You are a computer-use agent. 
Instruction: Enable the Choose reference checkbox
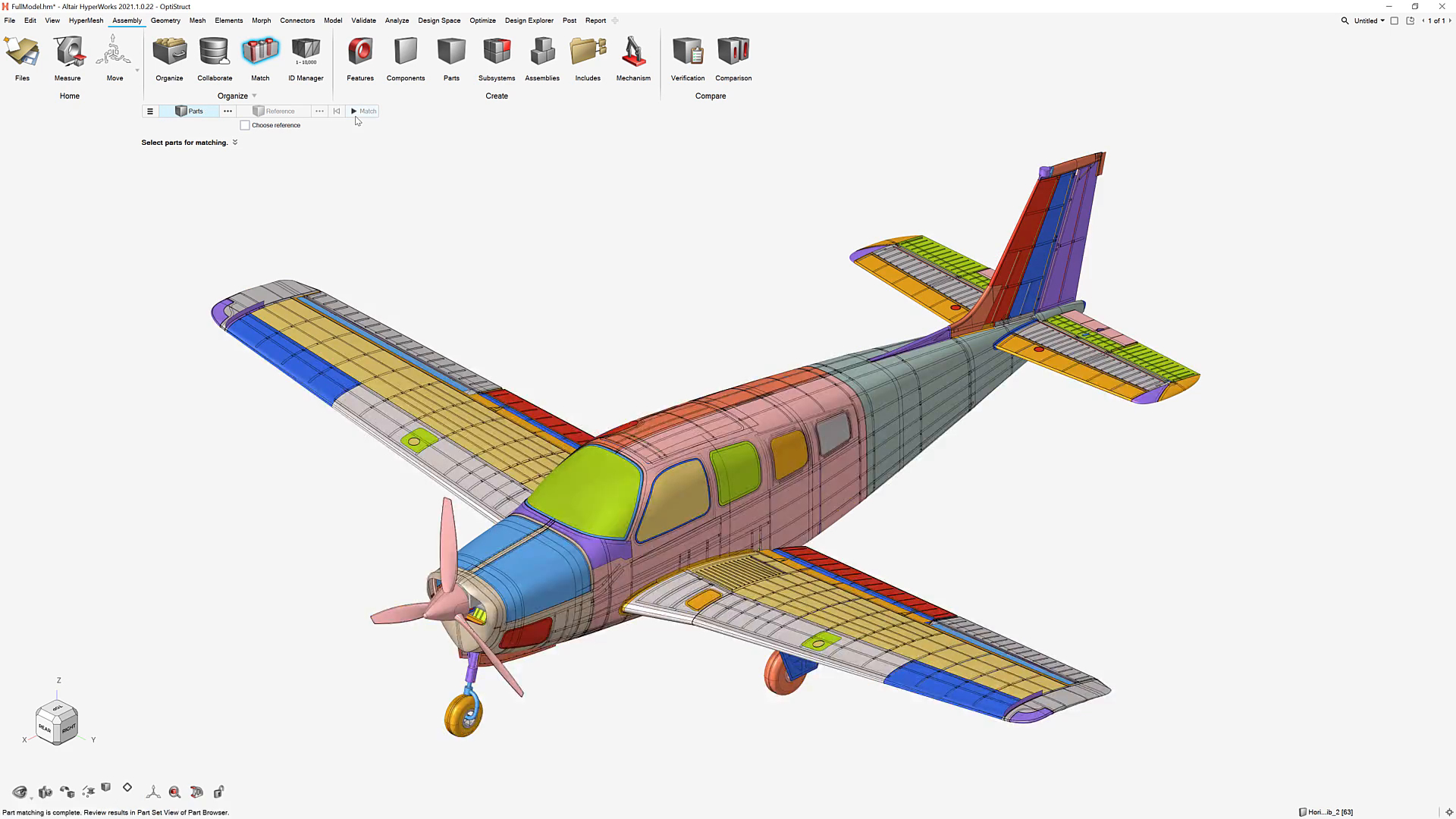click(x=245, y=125)
